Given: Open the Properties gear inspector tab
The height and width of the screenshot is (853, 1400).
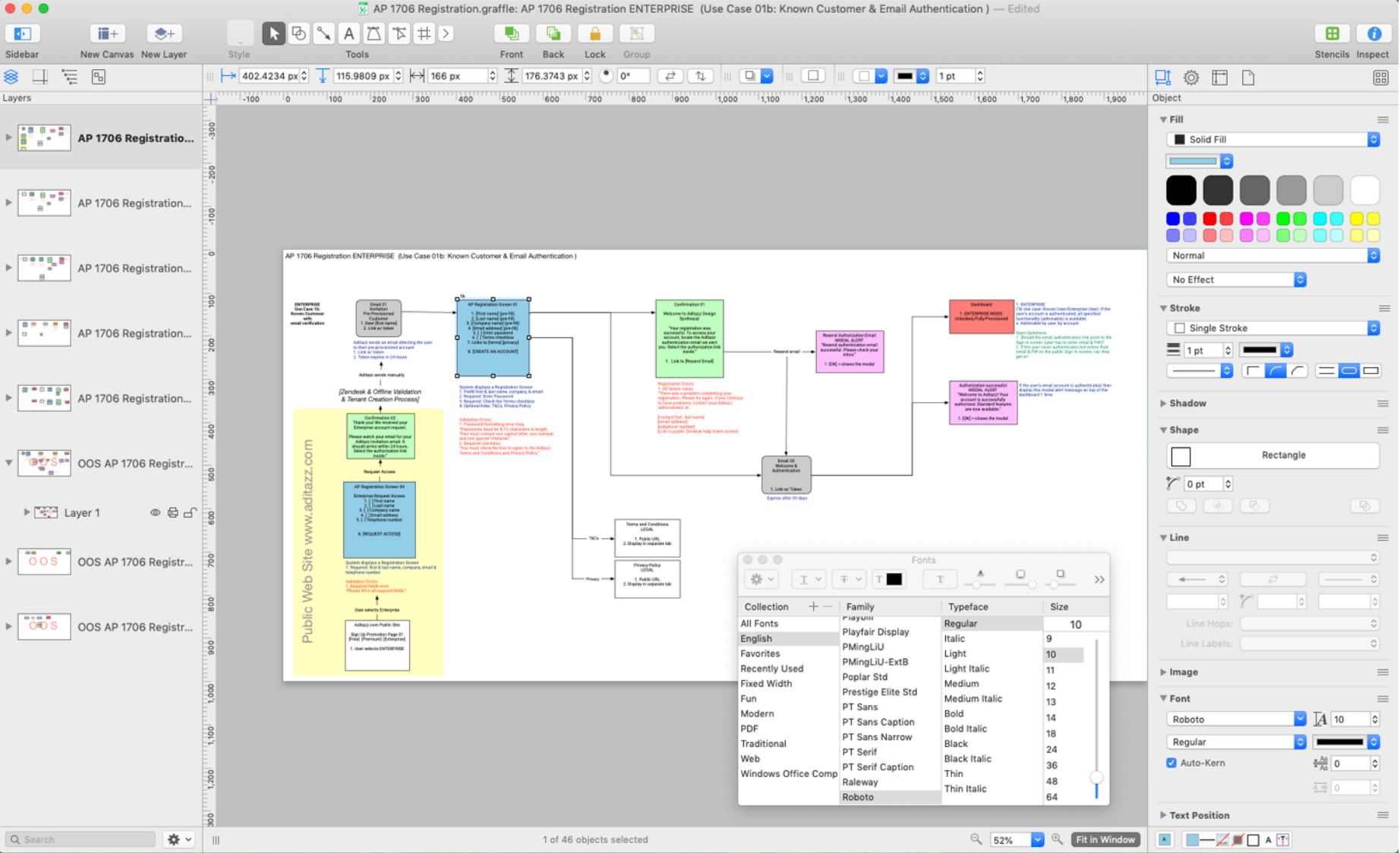Looking at the screenshot, I should coord(1191,77).
